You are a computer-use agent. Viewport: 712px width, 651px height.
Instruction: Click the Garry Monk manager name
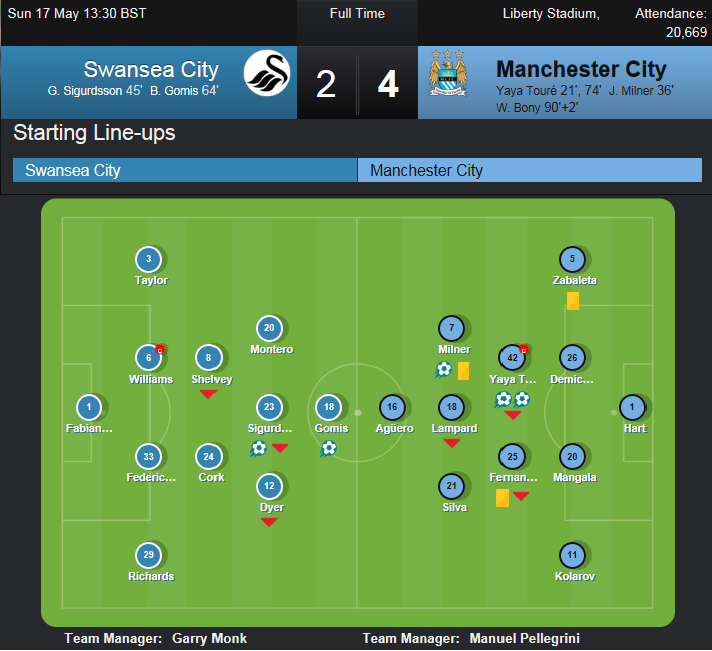(x=209, y=638)
